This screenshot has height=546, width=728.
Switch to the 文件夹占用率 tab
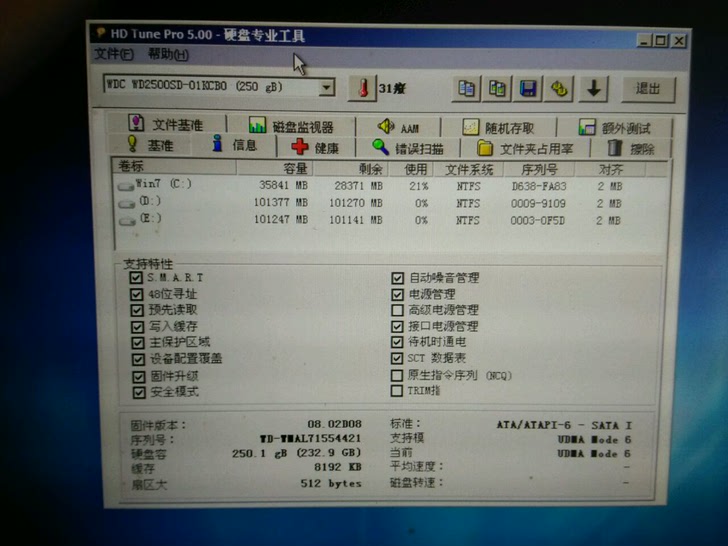pyautogui.click(x=525, y=149)
